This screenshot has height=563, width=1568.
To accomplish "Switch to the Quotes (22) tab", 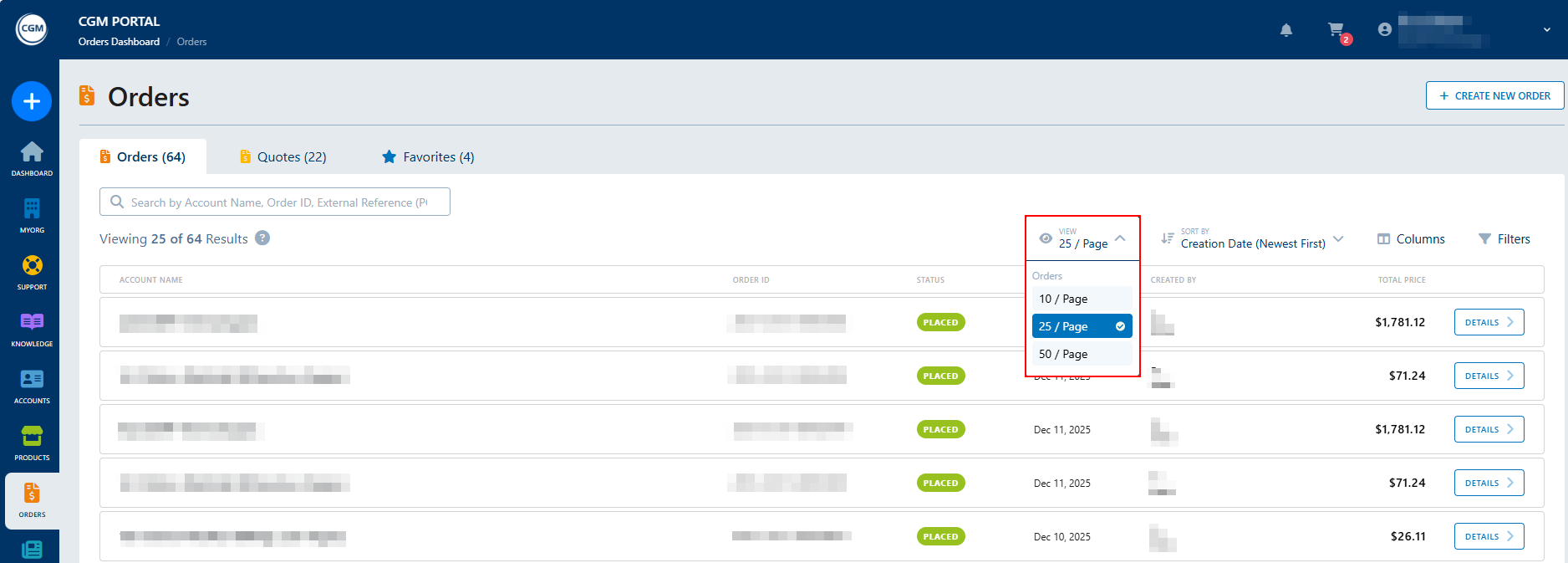I will 283,157.
